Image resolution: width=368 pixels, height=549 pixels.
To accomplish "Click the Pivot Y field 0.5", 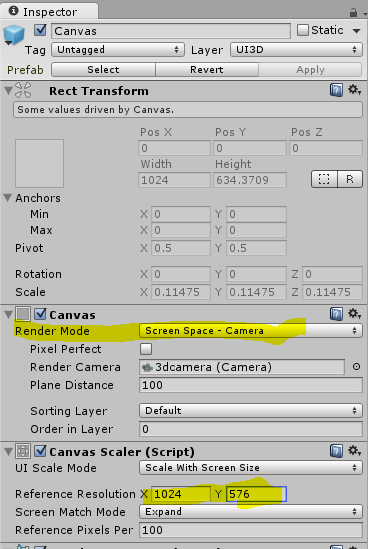I will point(256,248).
